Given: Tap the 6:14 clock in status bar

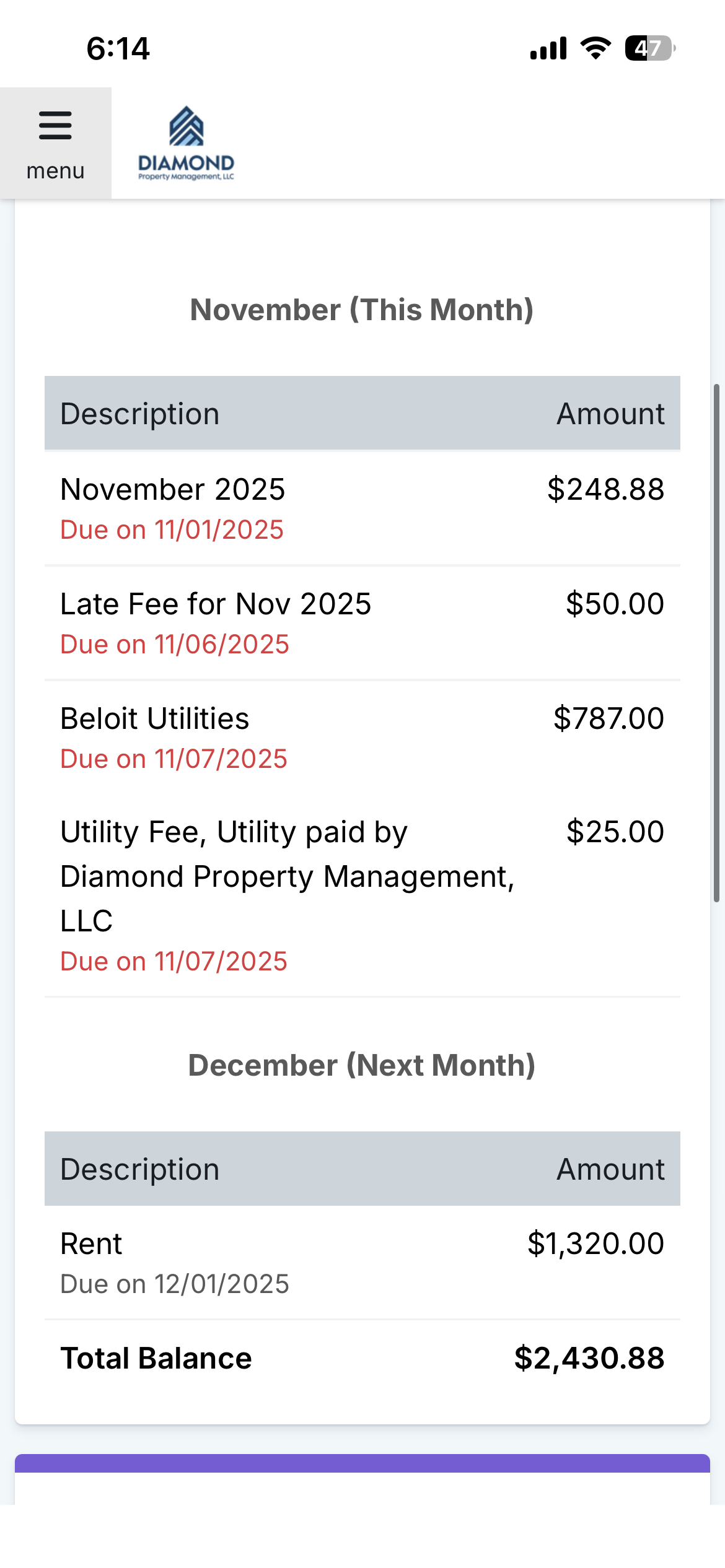Looking at the screenshot, I should pos(118,48).
